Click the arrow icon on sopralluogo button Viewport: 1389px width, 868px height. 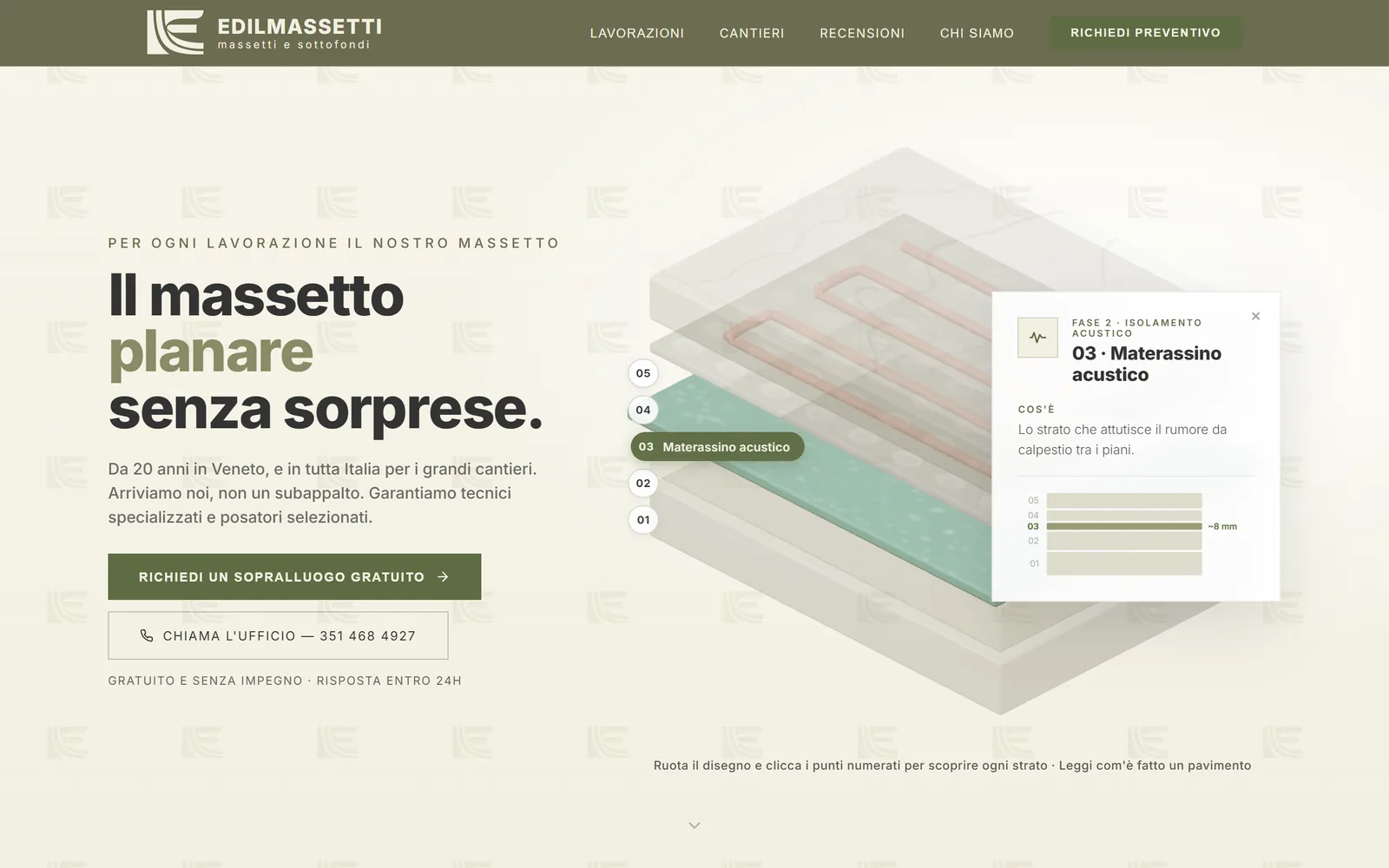(x=443, y=576)
